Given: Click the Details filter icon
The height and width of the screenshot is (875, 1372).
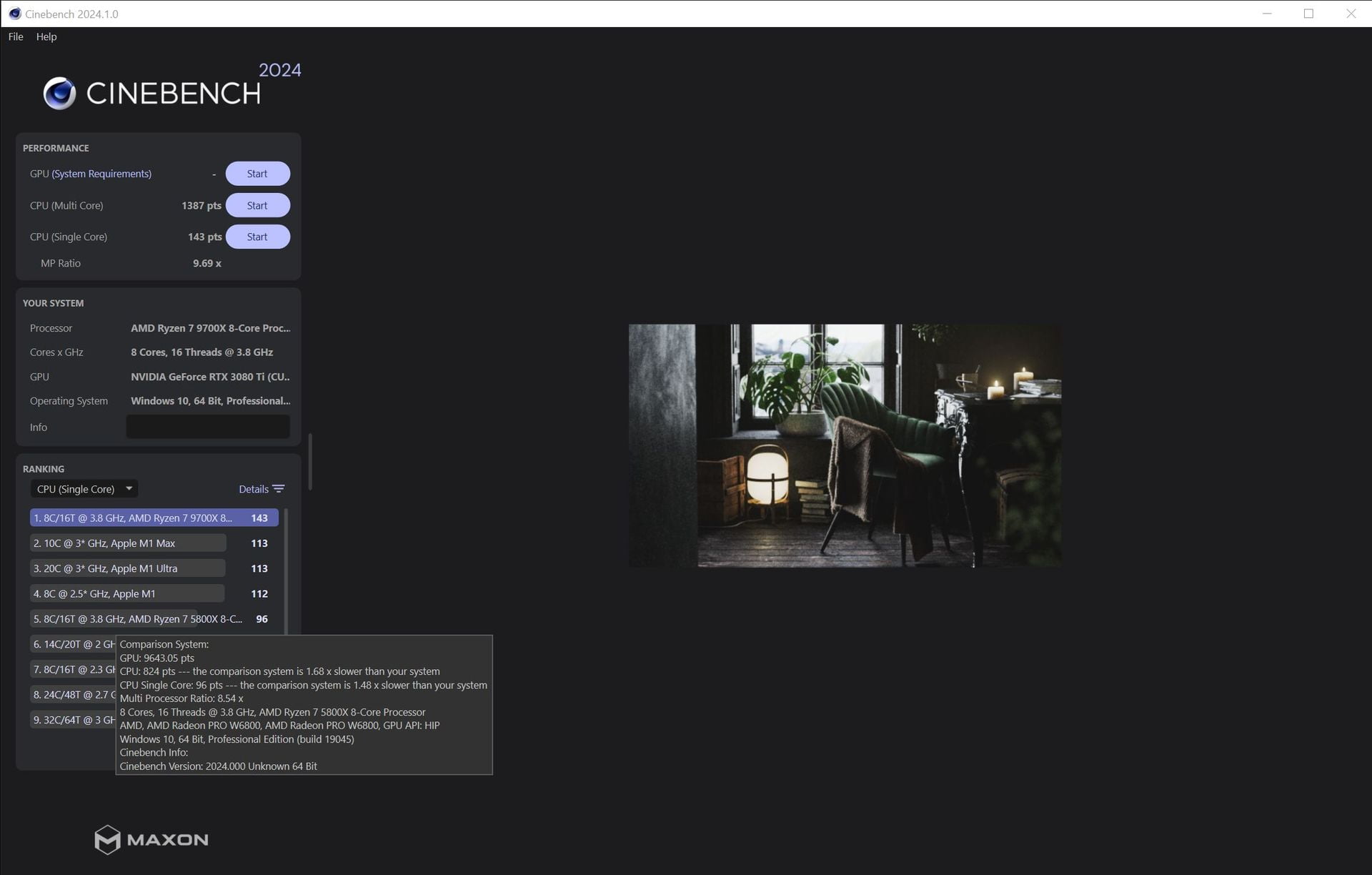Looking at the screenshot, I should click(x=279, y=489).
